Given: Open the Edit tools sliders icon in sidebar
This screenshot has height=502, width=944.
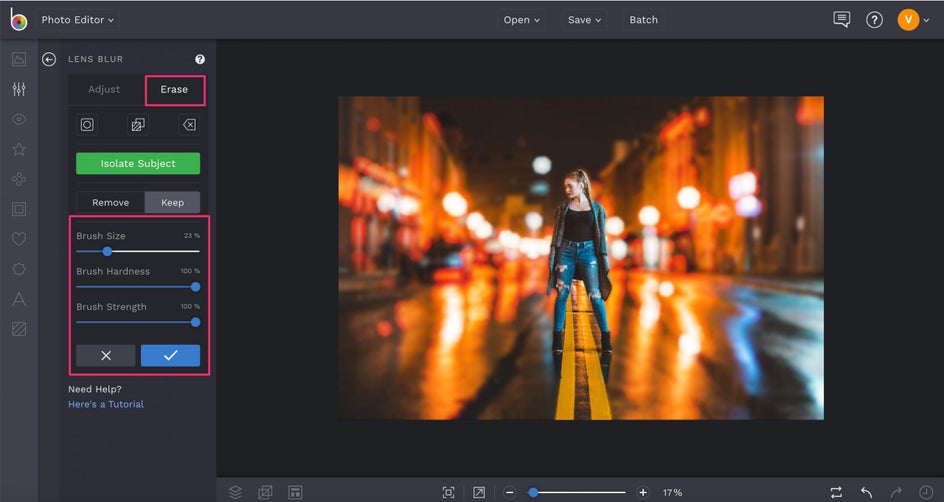Looking at the screenshot, I should pos(19,89).
